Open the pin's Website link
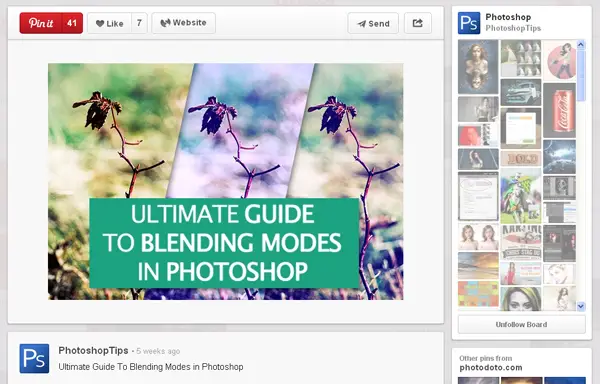Image resolution: width=600 pixels, height=384 pixels. click(x=184, y=23)
